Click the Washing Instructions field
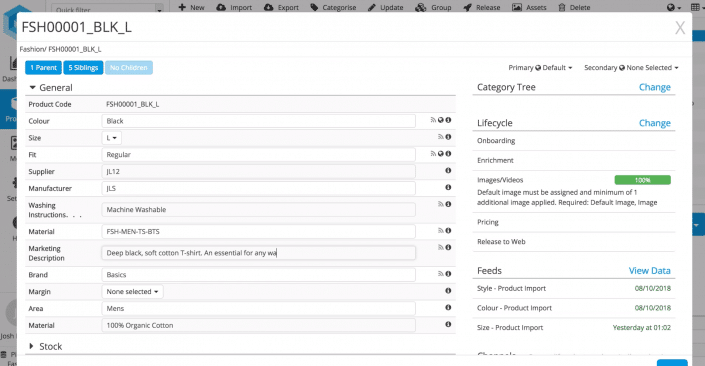Viewport: 705px width, 366px height. click(x=259, y=210)
